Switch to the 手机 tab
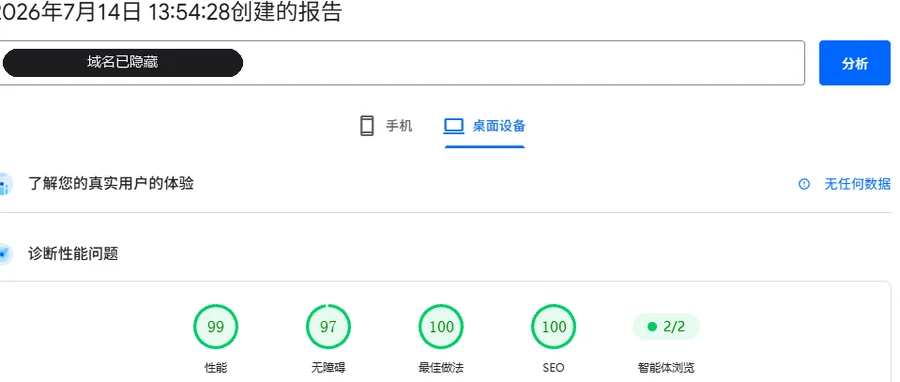This screenshot has width=900, height=382. 386,126
